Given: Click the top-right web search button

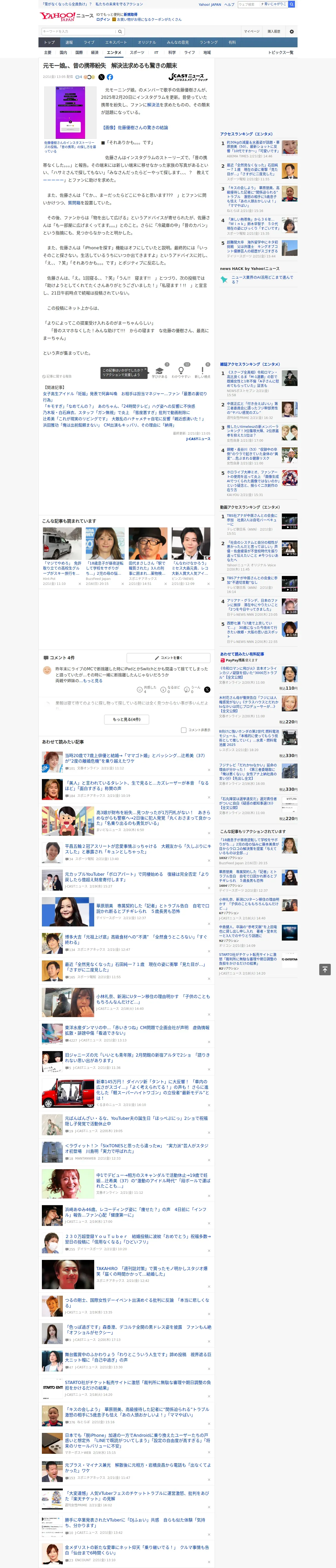Looking at the screenshot, I should (292, 4).
